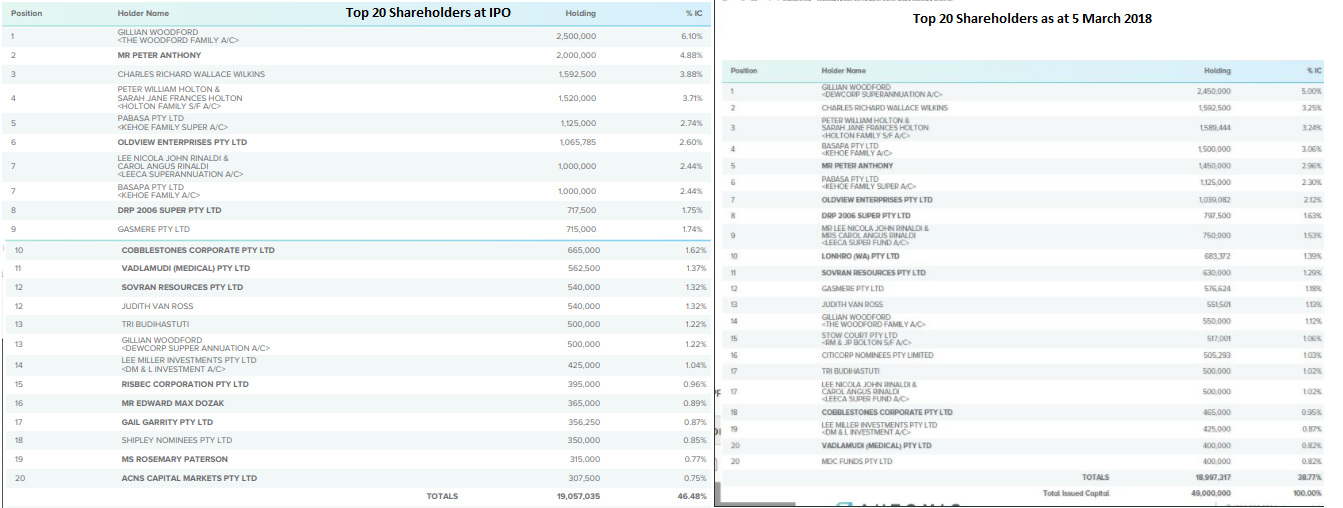Select the % IC header in the March 2018 table

click(x=1314, y=71)
